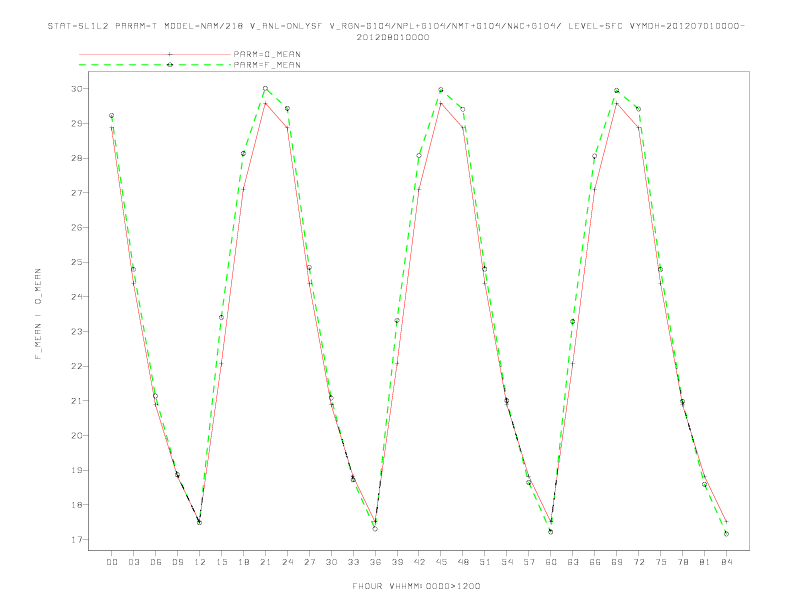Click the F_MEAN circle marker at hour 84
This screenshot has width=792, height=612.
726,534
